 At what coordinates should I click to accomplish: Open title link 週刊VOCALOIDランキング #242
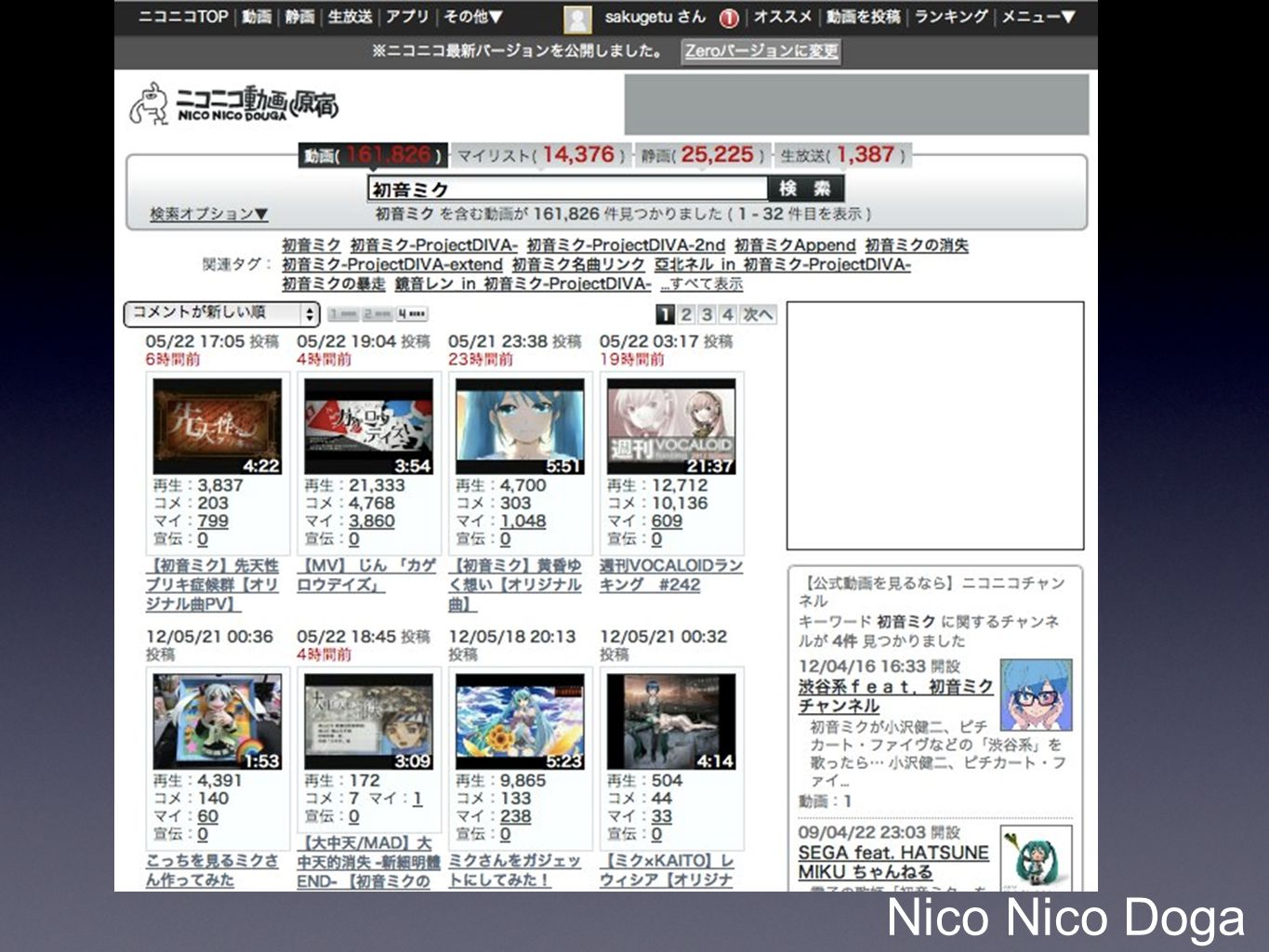point(671,575)
